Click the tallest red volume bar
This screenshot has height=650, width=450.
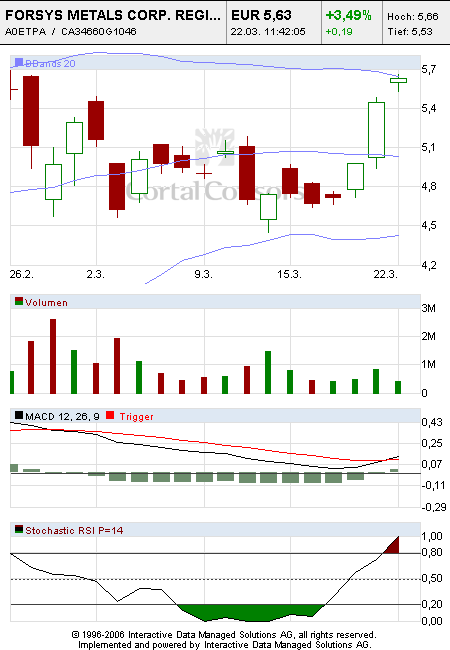click(53, 356)
